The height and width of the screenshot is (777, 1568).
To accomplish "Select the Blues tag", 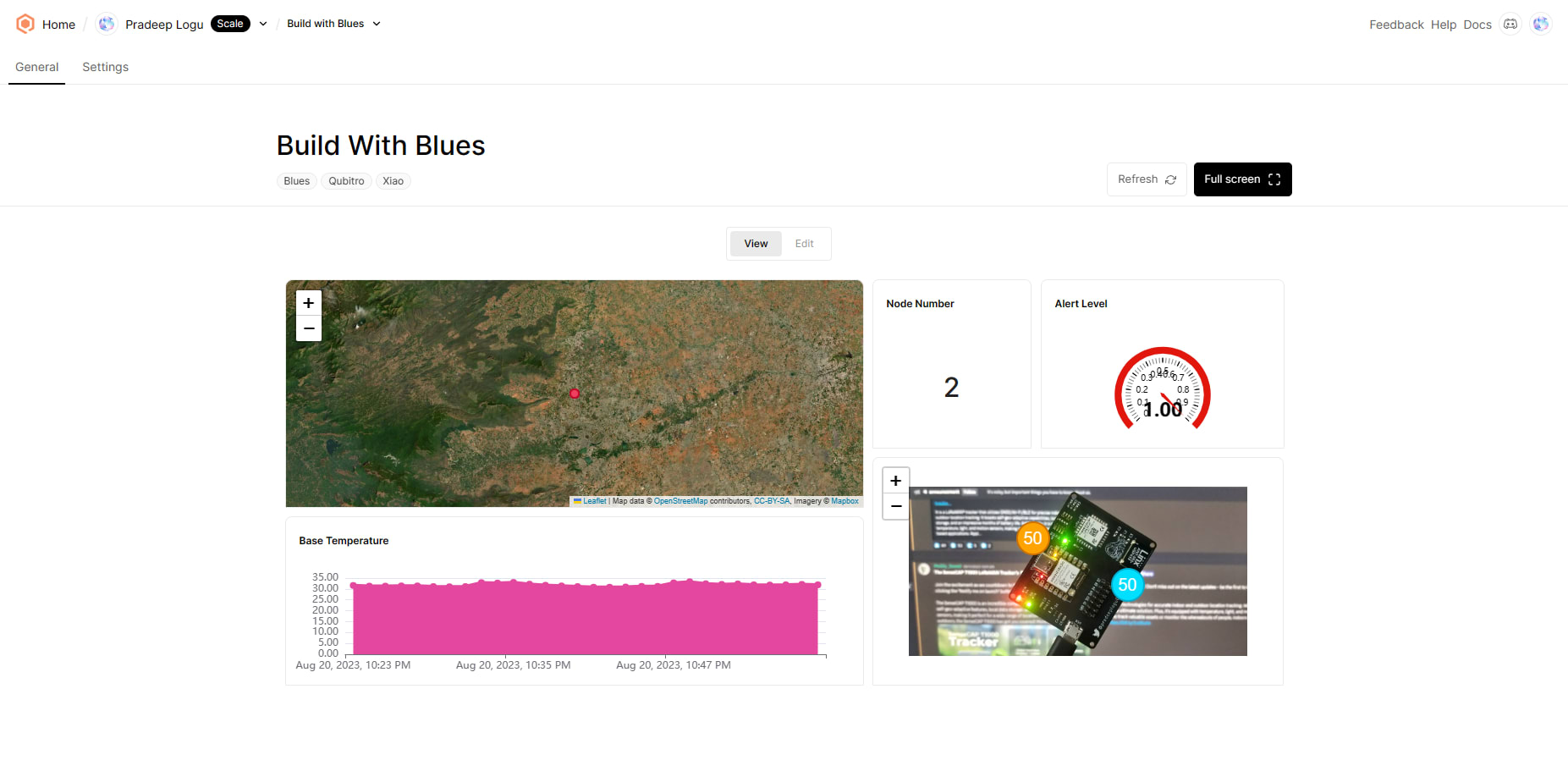I will tap(297, 181).
